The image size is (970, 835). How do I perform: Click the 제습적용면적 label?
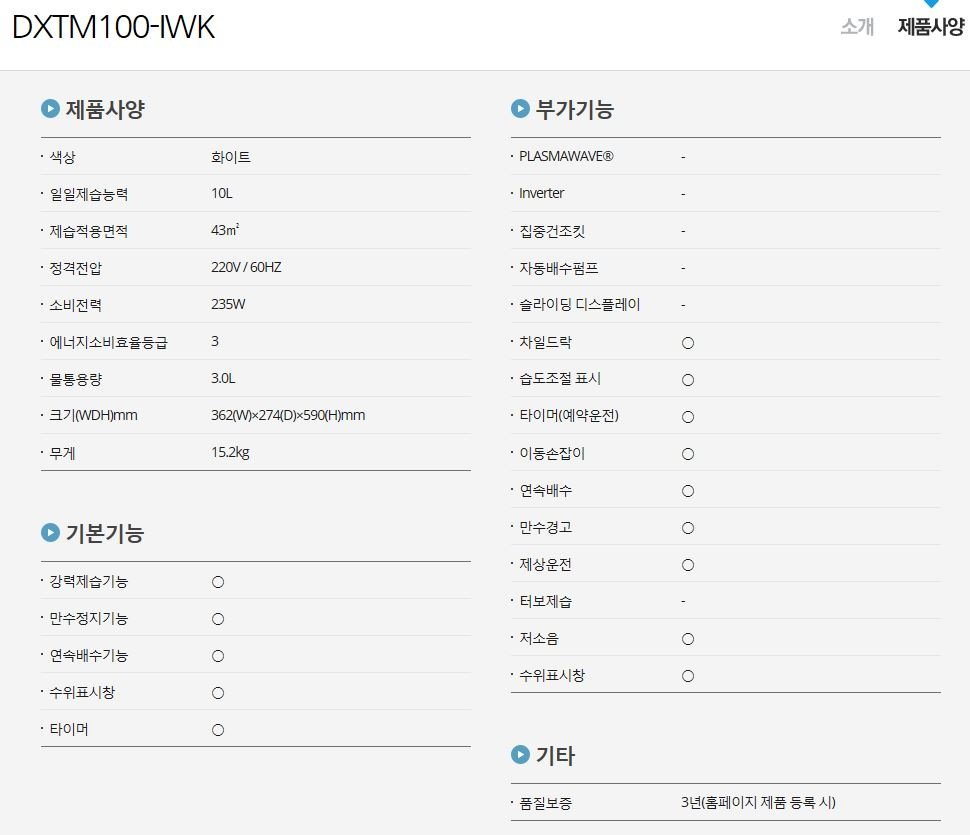[x=89, y=231]
